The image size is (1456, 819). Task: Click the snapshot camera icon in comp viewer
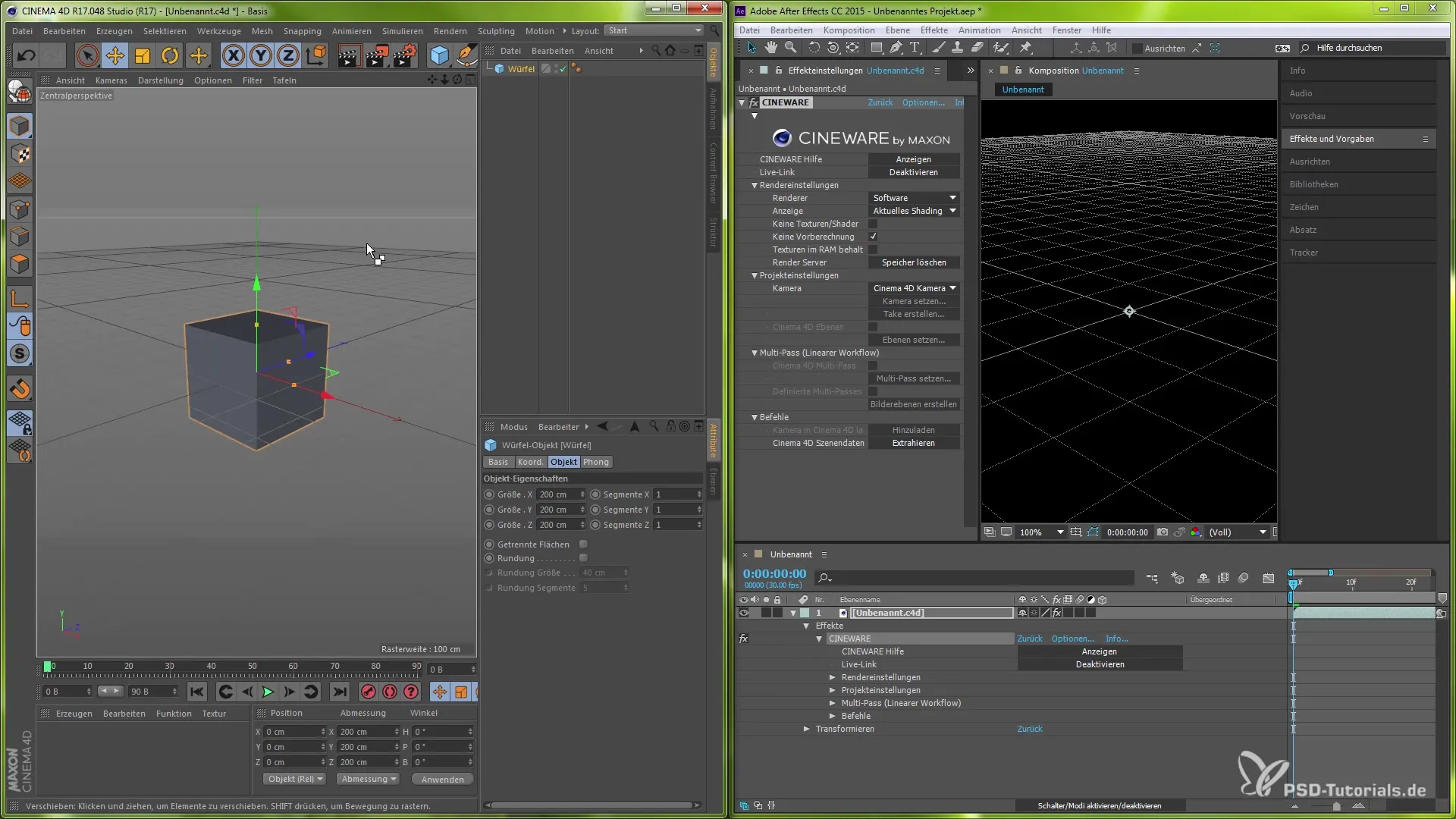tap(1163, 532)
